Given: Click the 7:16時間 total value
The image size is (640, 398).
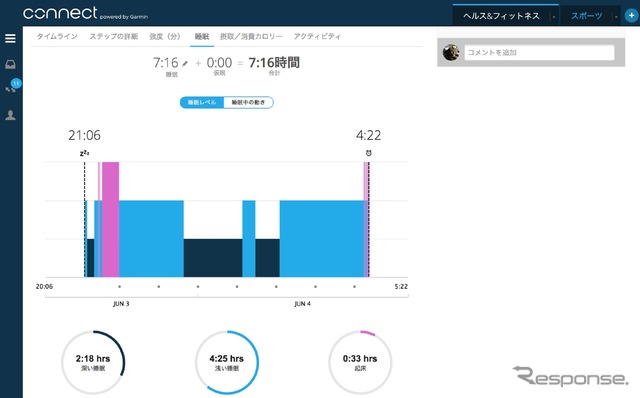Looking at the screenshot, I should pos(274,62).
